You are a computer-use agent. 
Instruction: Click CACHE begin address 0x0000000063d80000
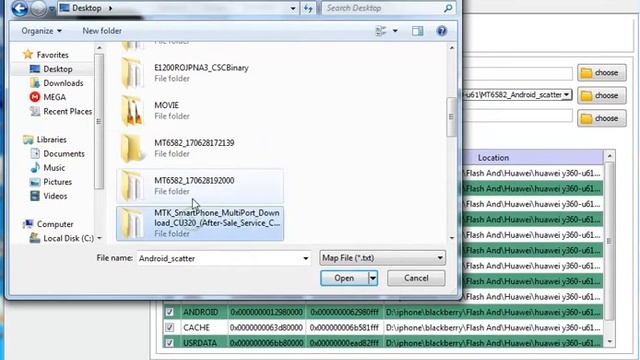(x=266, y=328)
